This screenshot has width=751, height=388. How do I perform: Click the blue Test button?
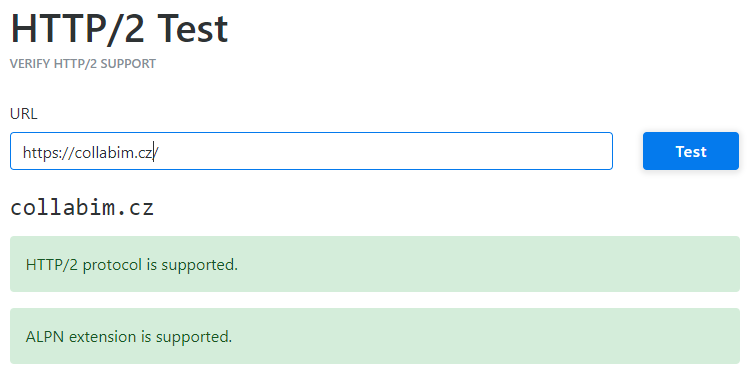[x=691, y=151]
